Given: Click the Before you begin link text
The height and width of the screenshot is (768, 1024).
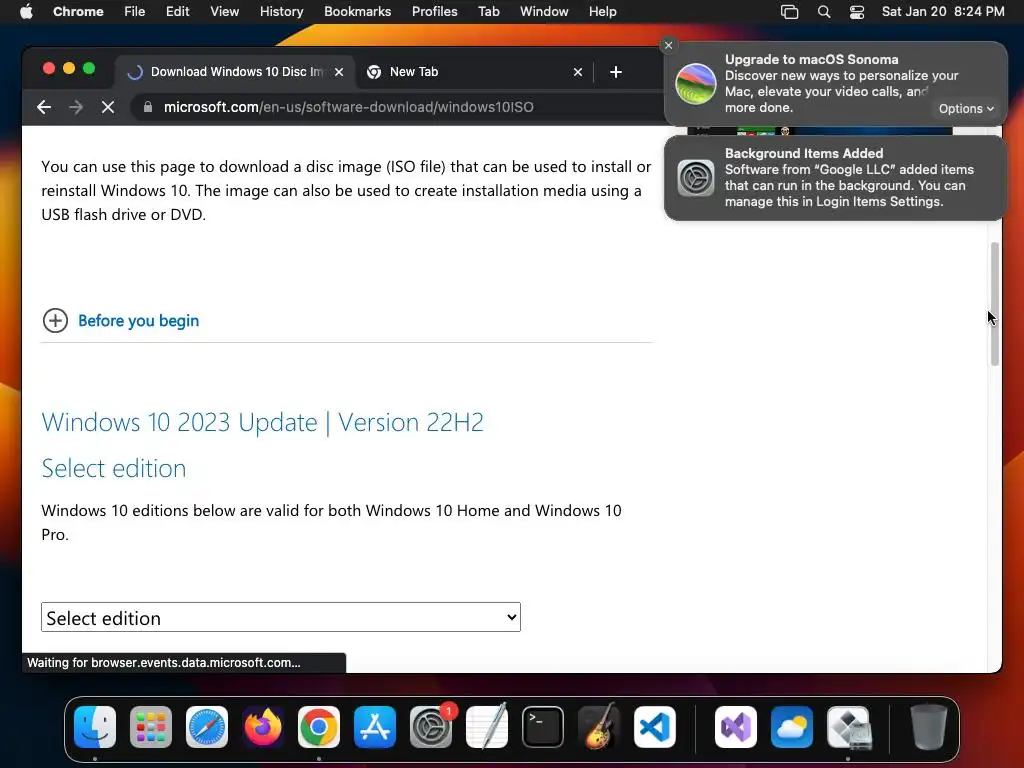Looking at the screenshot, I should (138, 321).
